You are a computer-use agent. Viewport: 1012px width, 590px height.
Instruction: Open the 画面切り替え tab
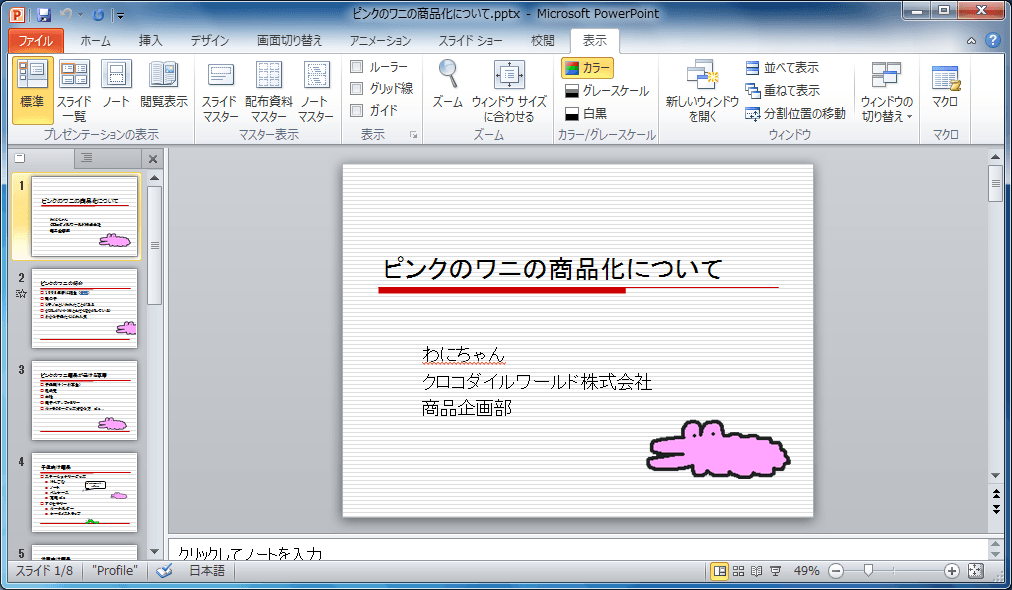289,41
